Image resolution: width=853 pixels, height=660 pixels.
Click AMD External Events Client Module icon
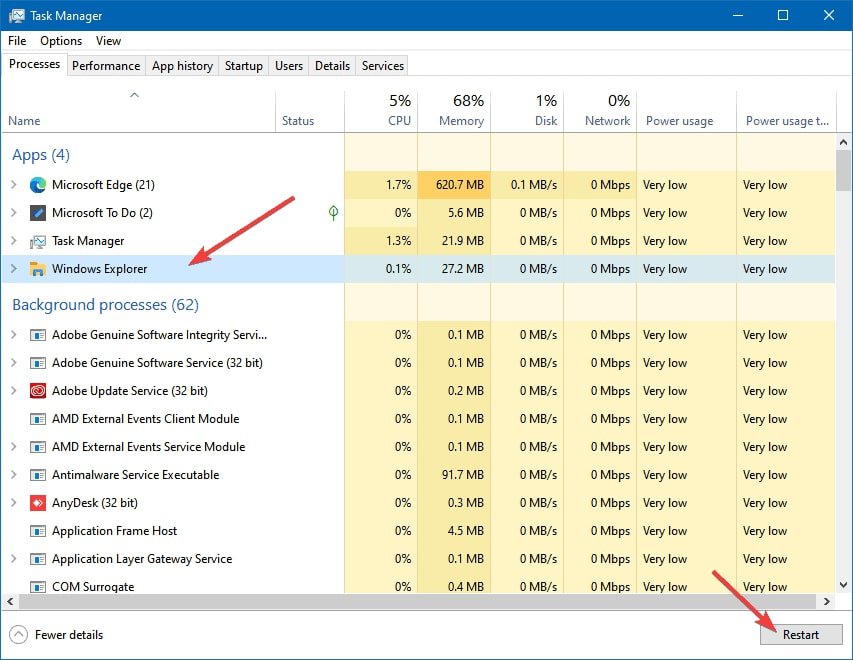38,419
